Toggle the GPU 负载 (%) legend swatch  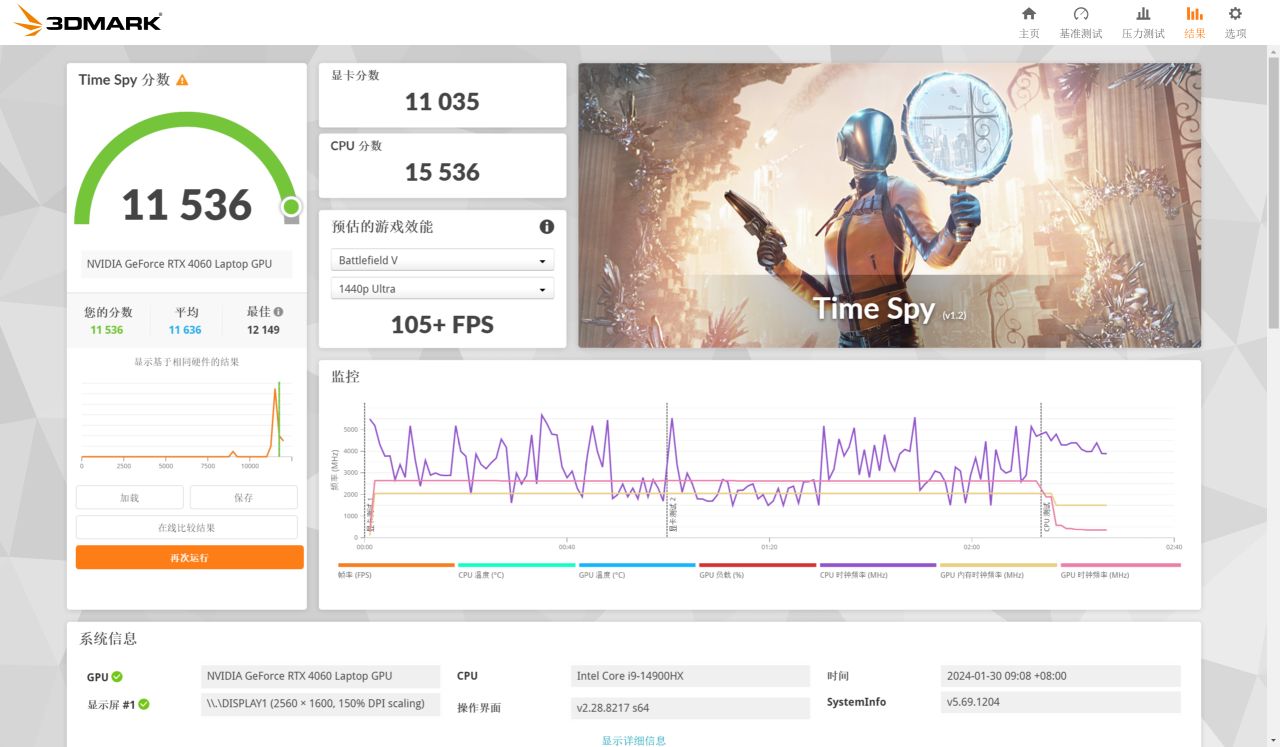point(757,565)
